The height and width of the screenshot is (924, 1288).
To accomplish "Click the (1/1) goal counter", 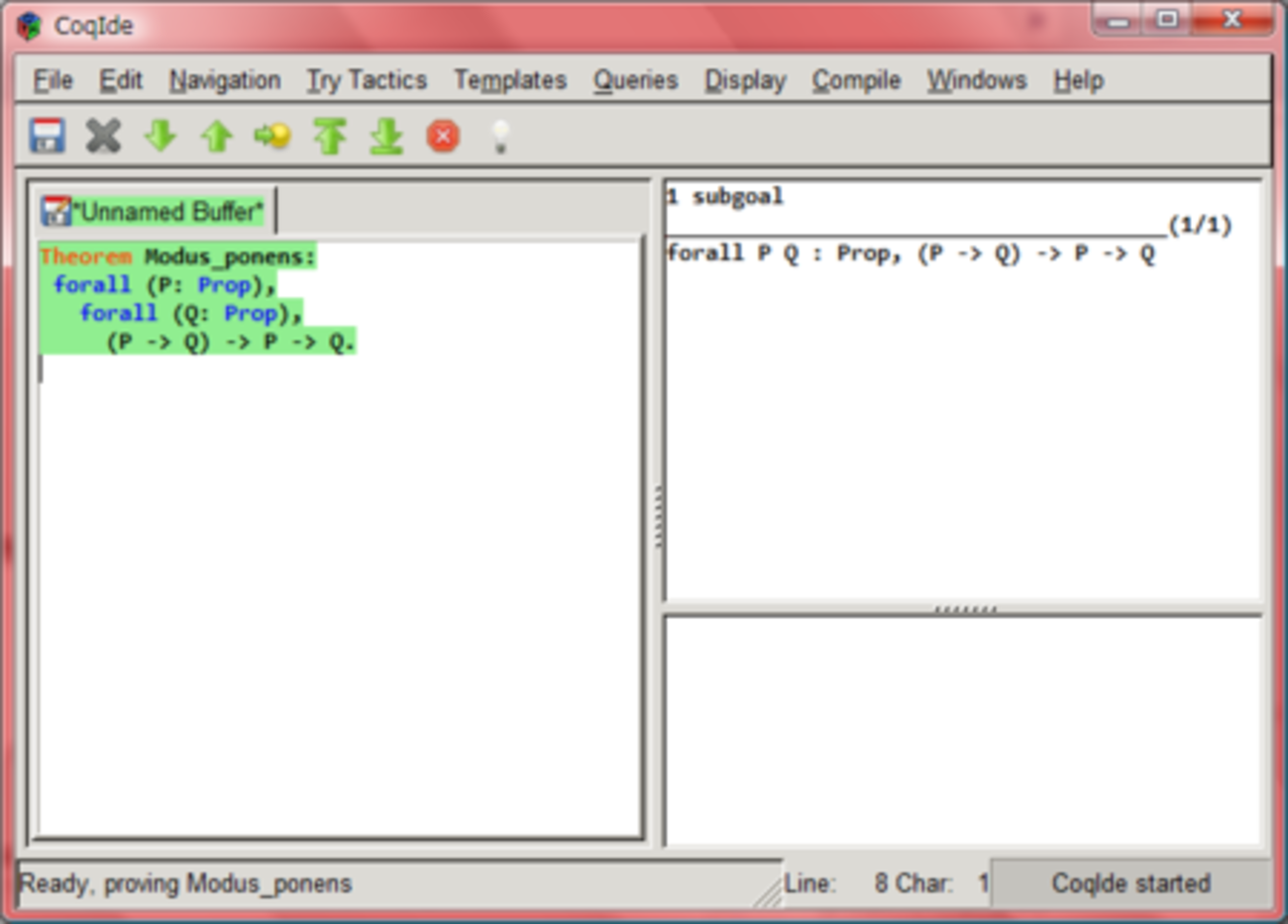I will pyautogui.click(x=1200, y=225).
